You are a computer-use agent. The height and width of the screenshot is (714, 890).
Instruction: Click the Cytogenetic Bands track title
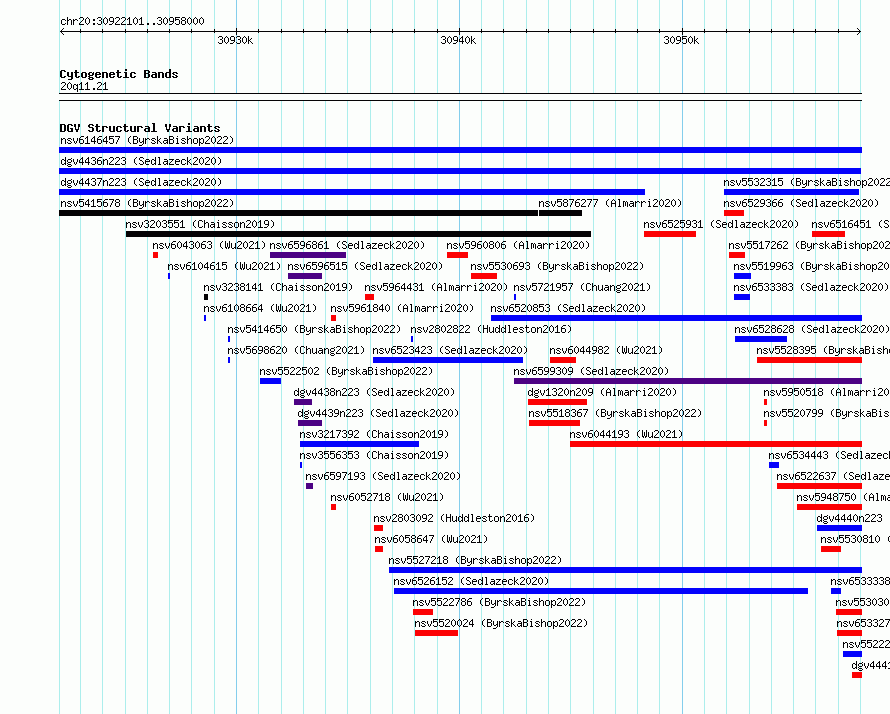point(119,74)
